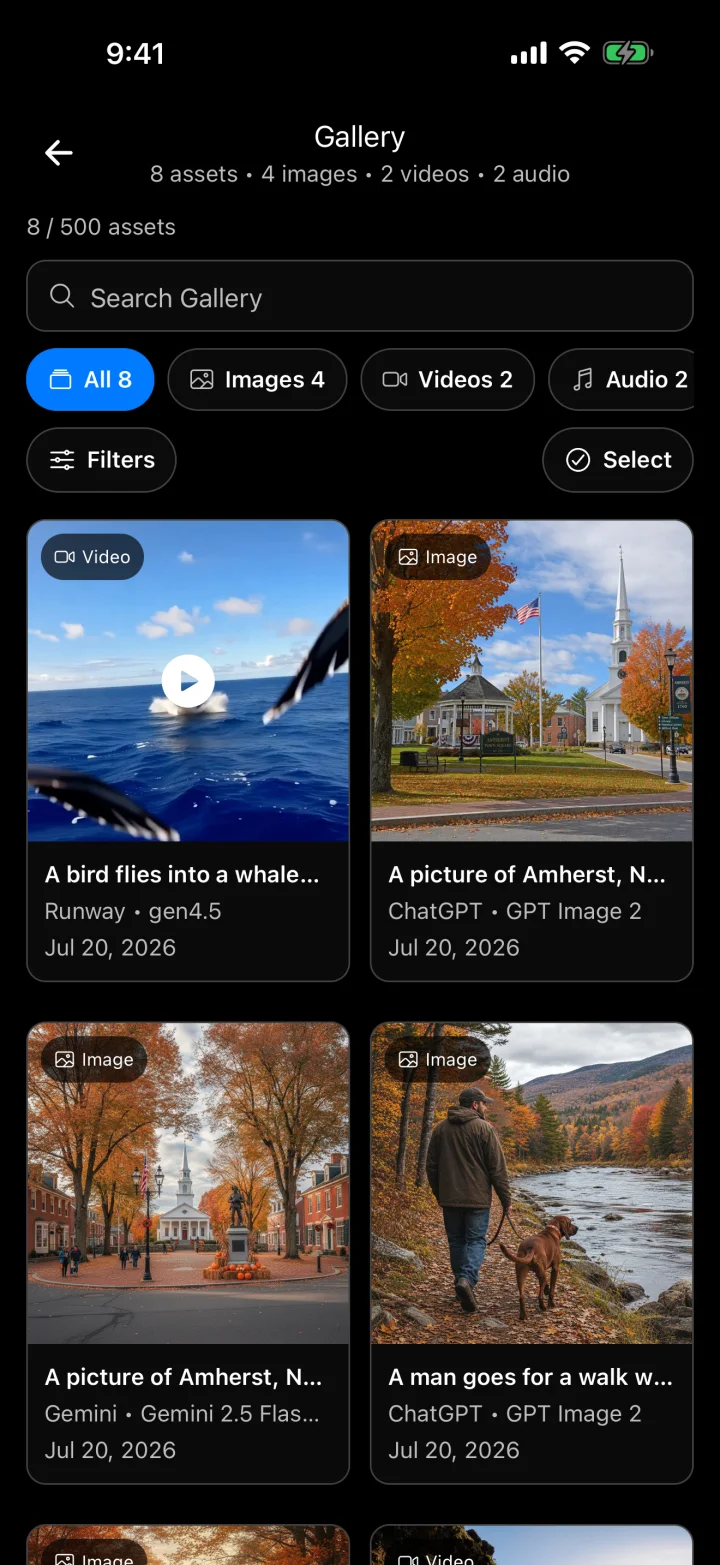Open the man walking dog thumbnail
Screen dimensions: 720x1565
[x=532, y=1183]
